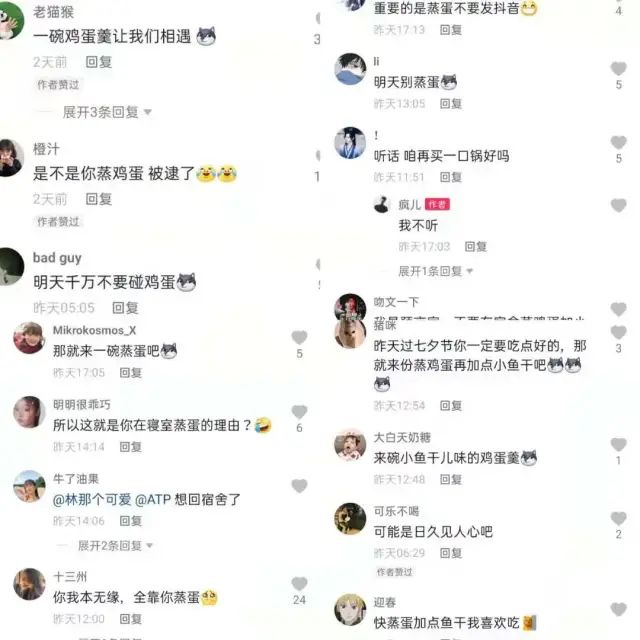Like Mikrokosmos_X's comment

coord(299,337)
